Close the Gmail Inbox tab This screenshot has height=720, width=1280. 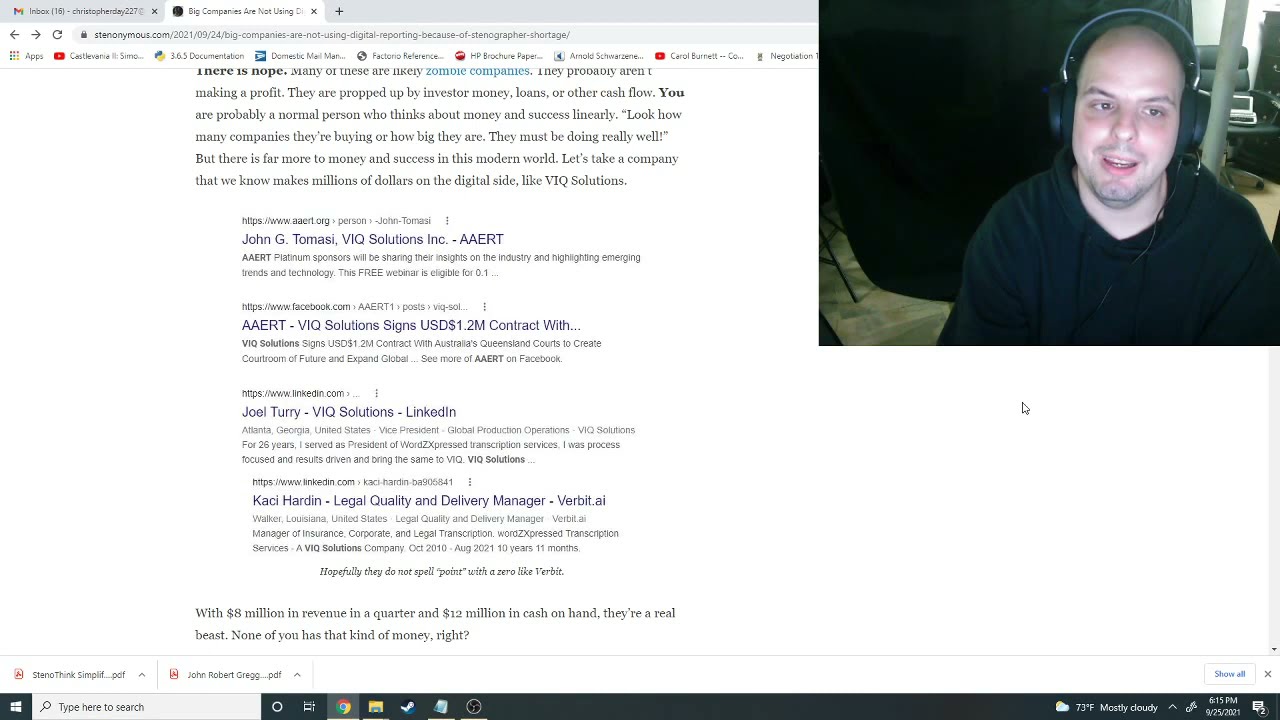154,11
